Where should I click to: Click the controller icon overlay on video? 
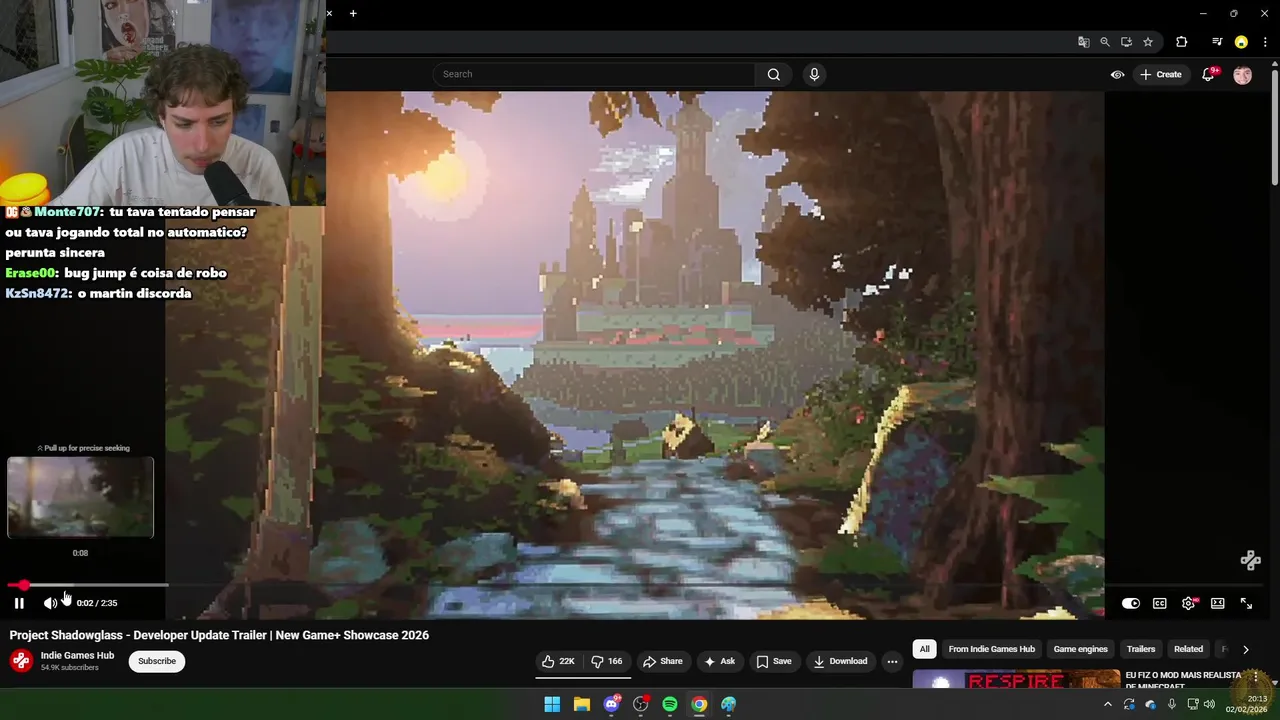(x=1250, y=560)
